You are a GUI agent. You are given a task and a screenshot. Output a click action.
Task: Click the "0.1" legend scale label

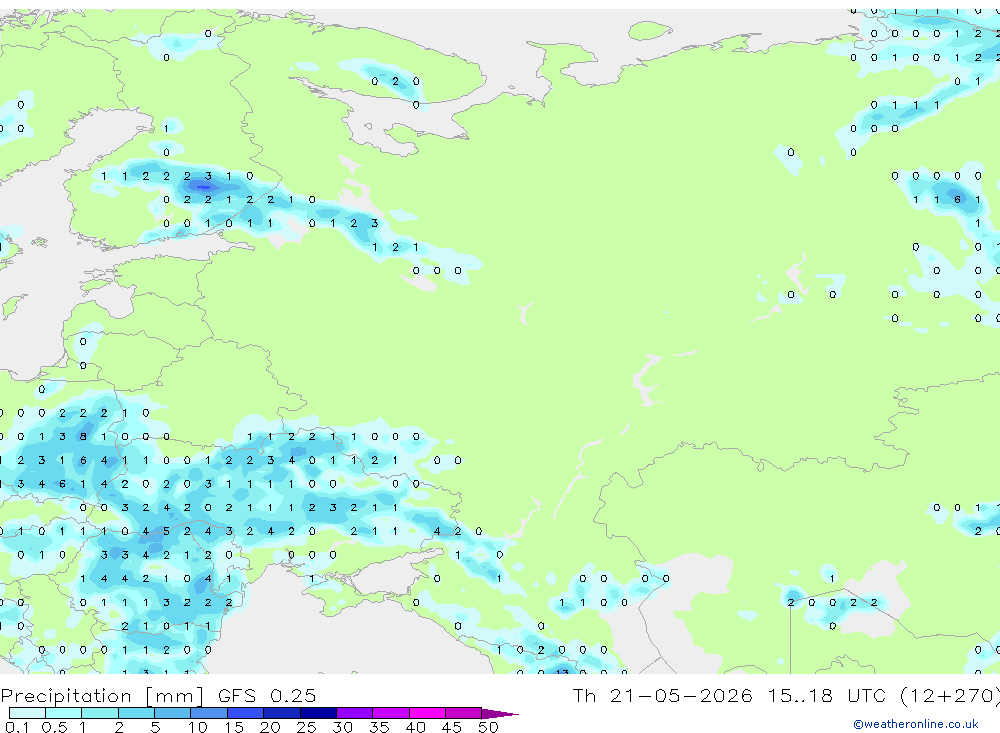click(17, 727)
